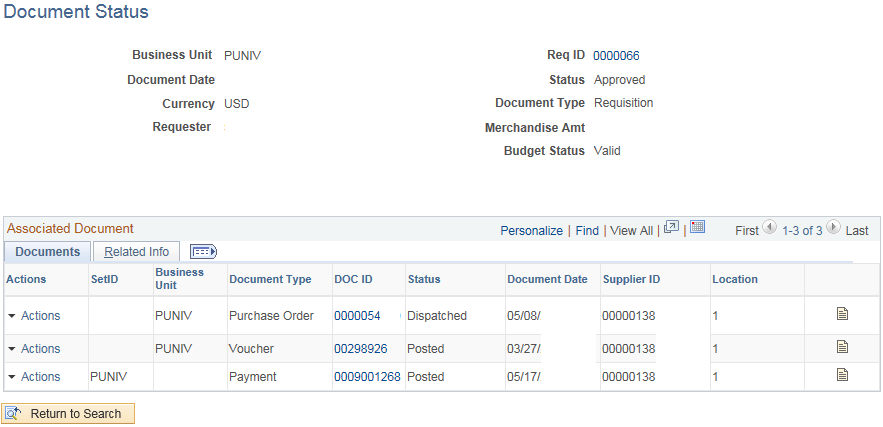Screen dimensions: 883x427
Task: Show previous row arrow icon
Action: [769, 228]
